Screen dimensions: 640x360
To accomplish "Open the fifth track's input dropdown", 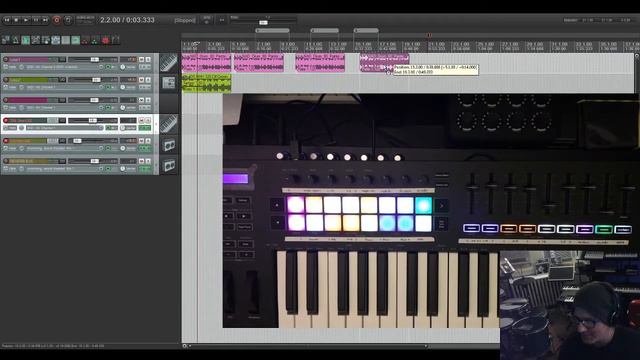I will pyautogui.click(x=64, y=148).
